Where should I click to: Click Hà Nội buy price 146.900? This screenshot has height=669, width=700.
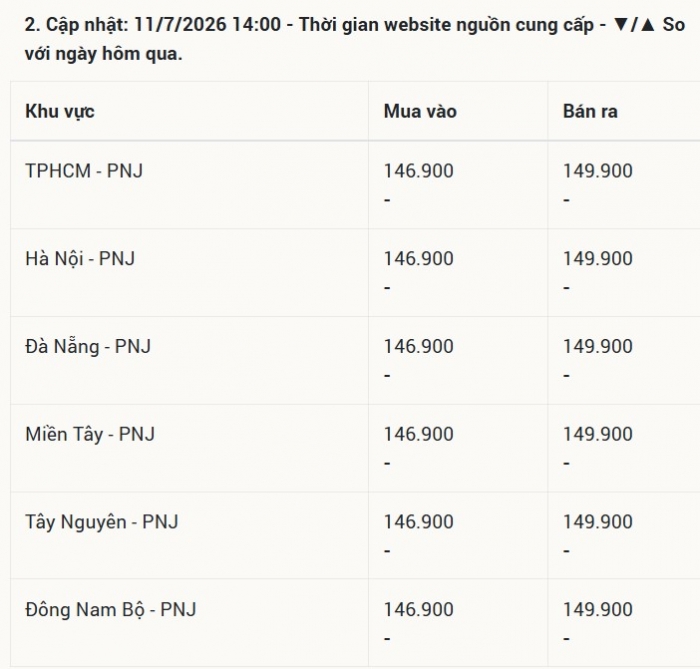click(419, 259)
